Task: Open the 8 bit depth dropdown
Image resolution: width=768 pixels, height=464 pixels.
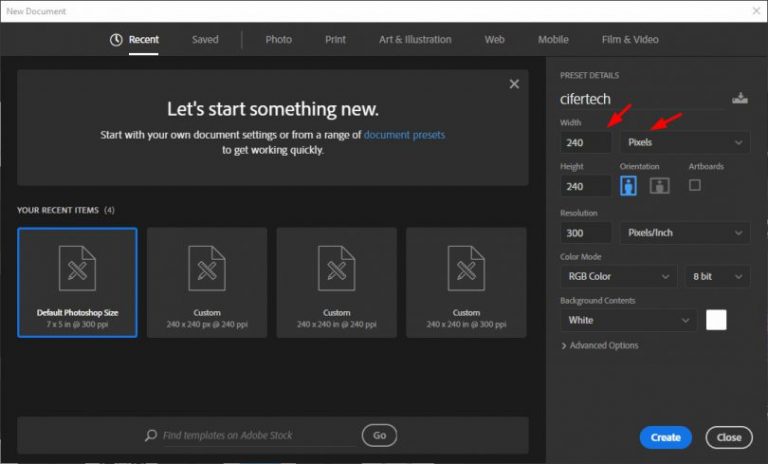Action: tap(717, 276)
